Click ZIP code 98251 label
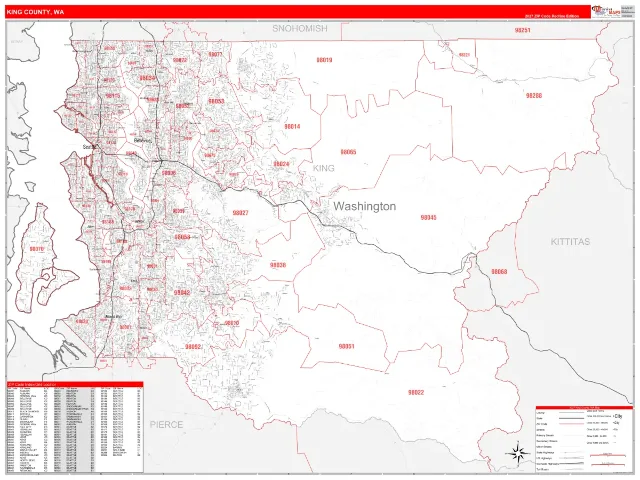The height and width of the screenshot is (480, 640). (x=522, y=30)
